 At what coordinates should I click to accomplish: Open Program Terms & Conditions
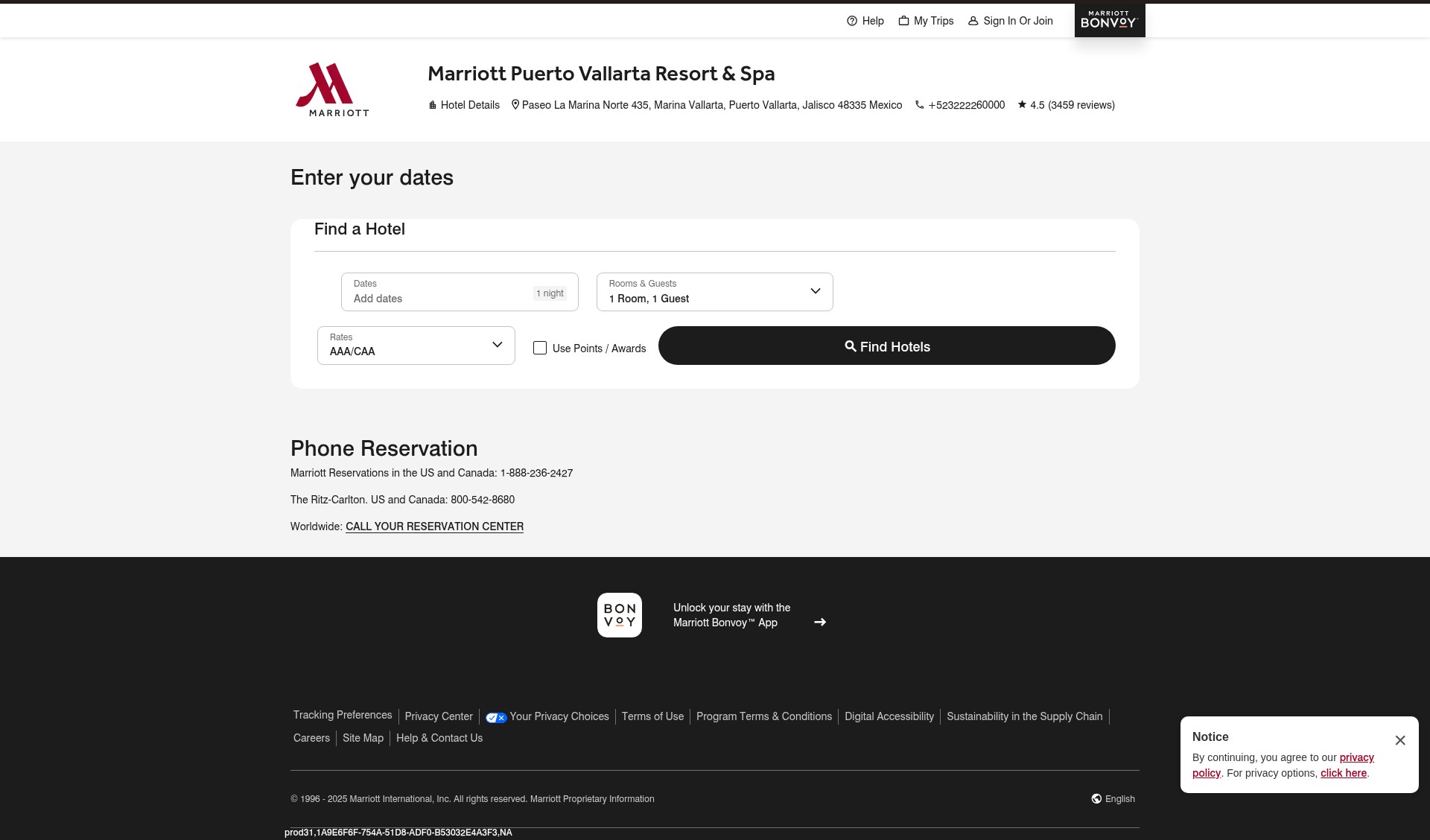tap(764, 716)
